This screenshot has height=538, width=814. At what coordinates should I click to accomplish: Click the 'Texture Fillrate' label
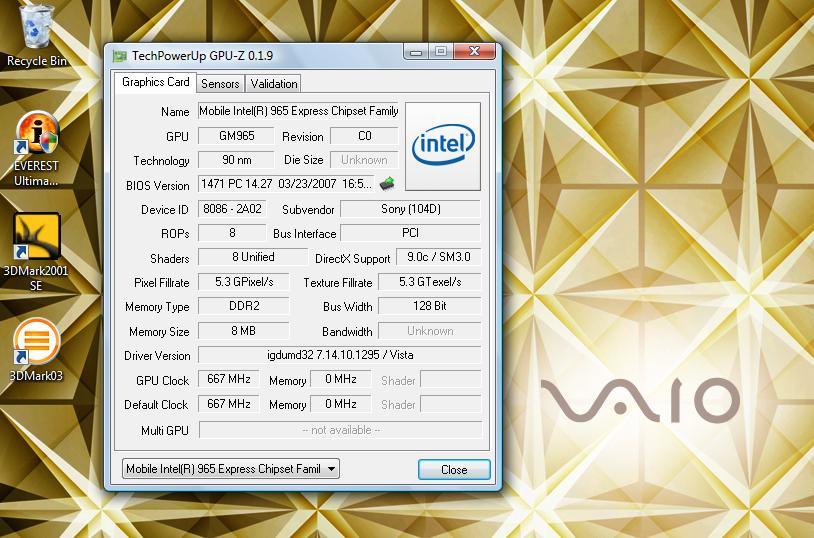pos(338,283)
